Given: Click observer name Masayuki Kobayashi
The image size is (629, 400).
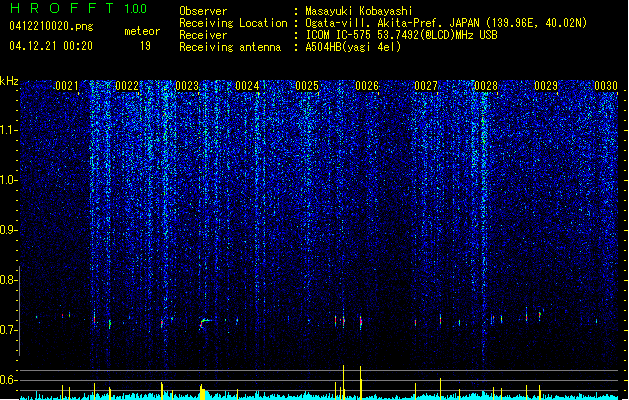Looking at the screenshot, I should coord(359,11).
